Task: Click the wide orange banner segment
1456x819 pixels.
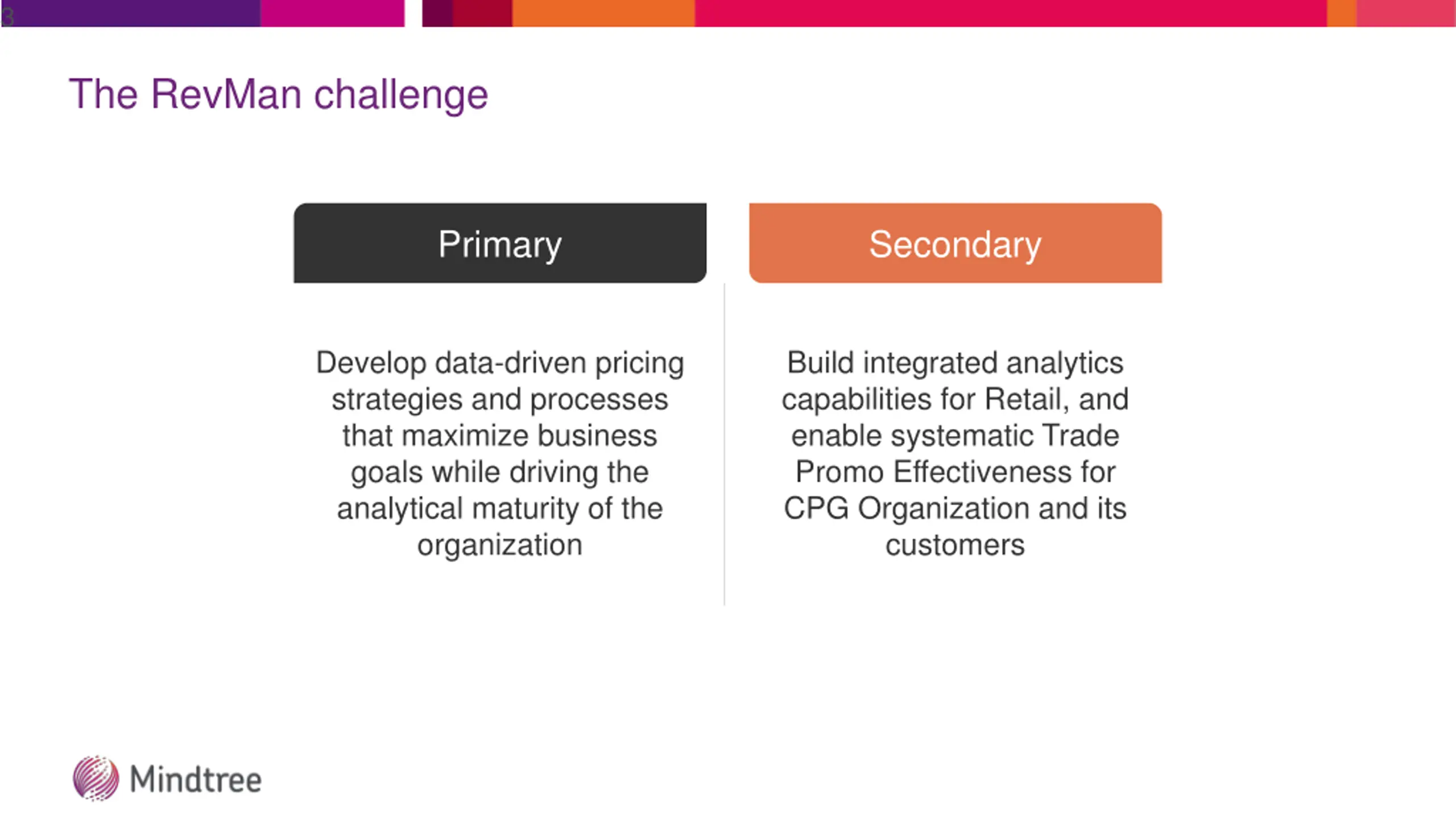Action: point(603,13)
